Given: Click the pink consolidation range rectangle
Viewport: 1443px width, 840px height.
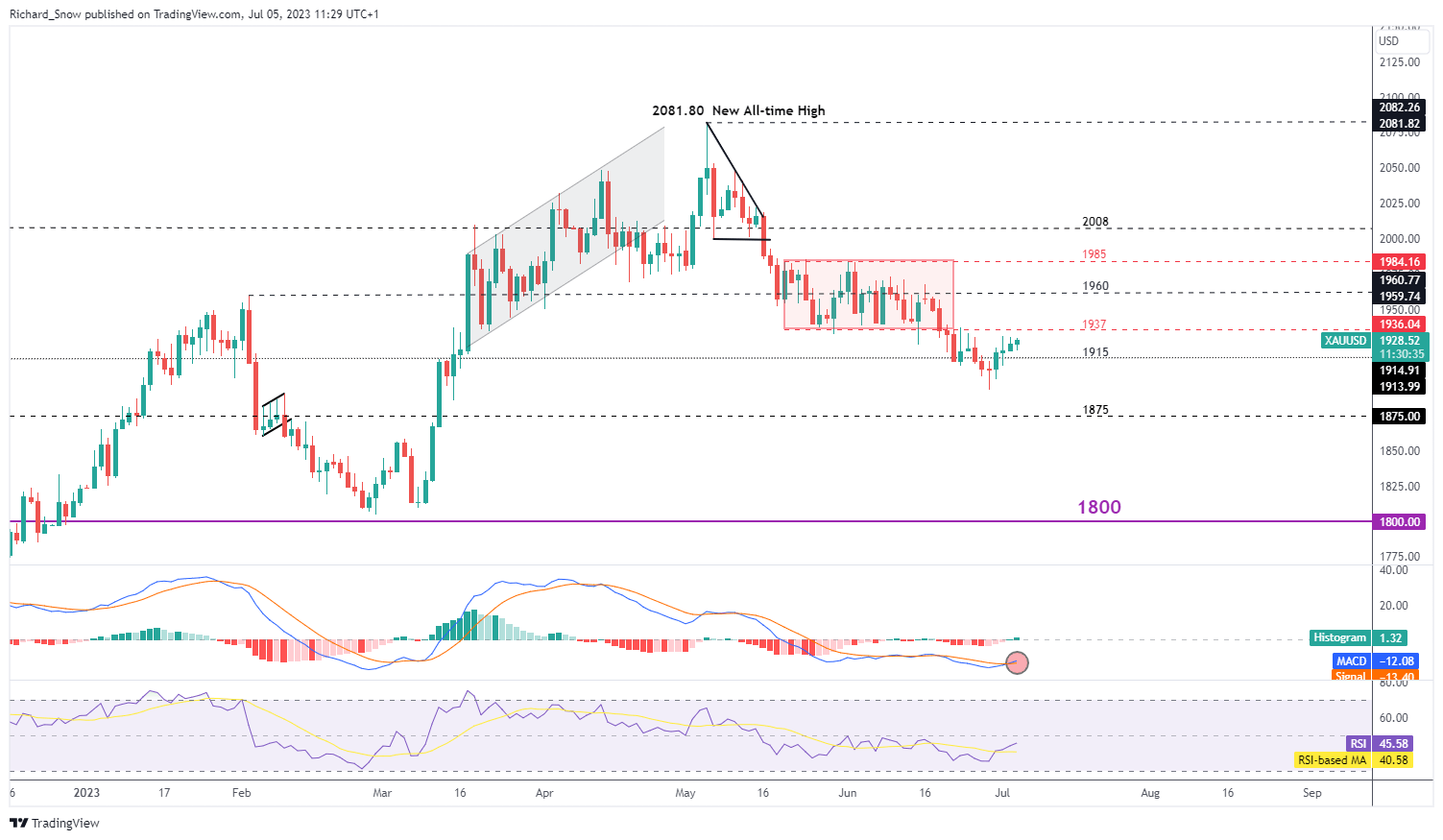Looking at the screenshot, I should (x=869, y=295).
